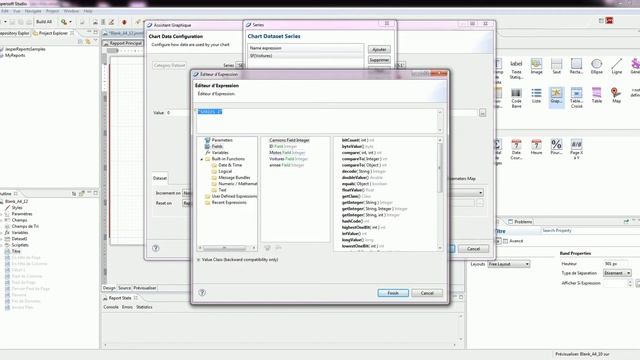Click the Build All toolbar button
The image size is (640, 360).
(x=44, y=22)
